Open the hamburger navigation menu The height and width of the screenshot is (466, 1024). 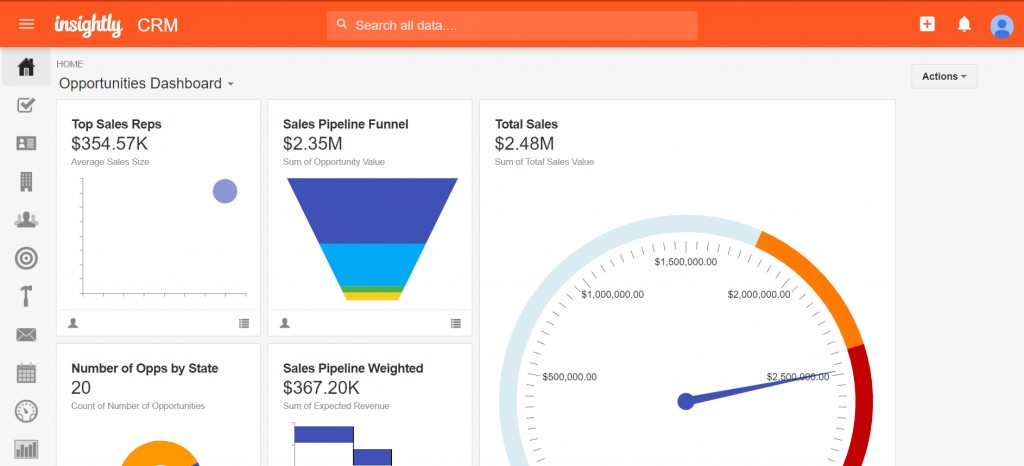26,24
